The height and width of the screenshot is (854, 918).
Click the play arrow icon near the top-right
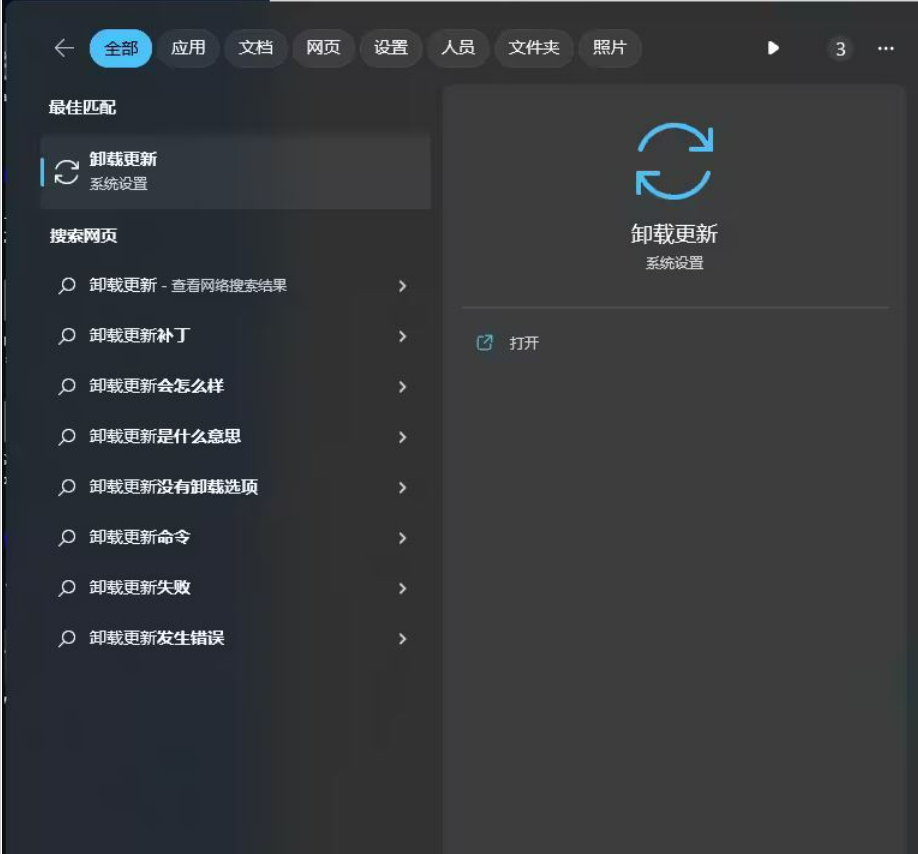click(x=773, y=47)
